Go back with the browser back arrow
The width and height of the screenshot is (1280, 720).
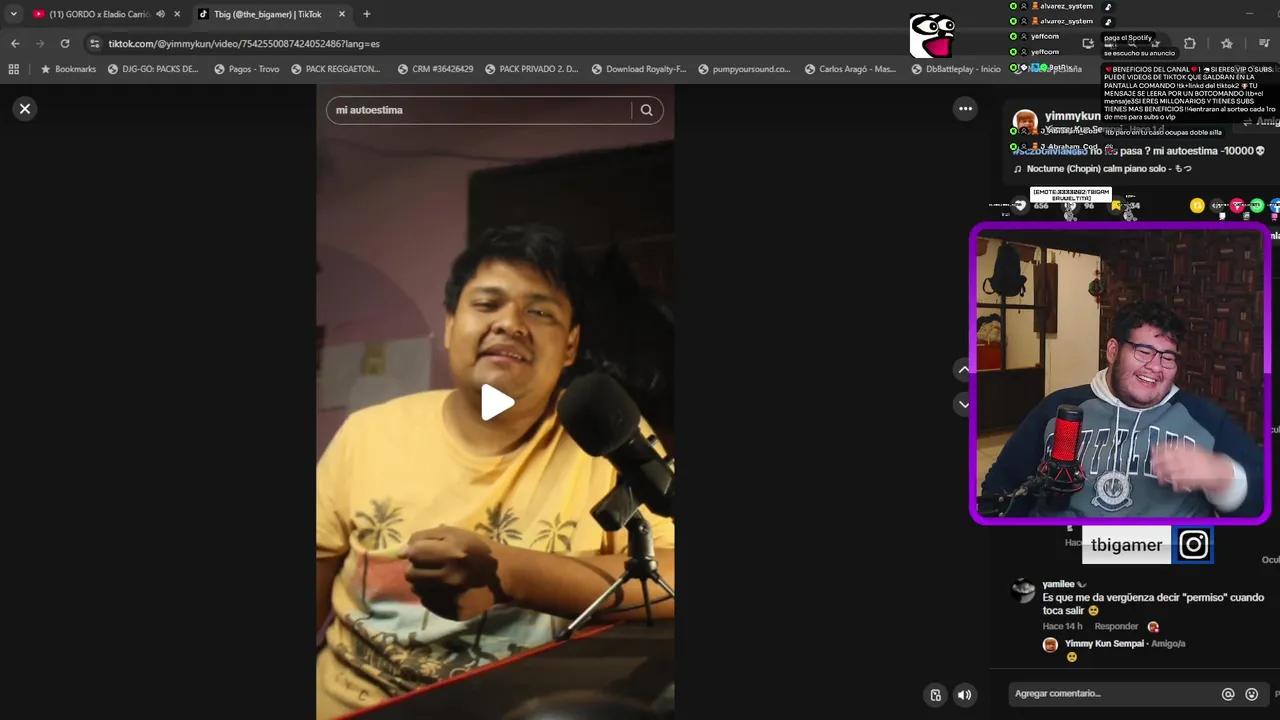15,44
